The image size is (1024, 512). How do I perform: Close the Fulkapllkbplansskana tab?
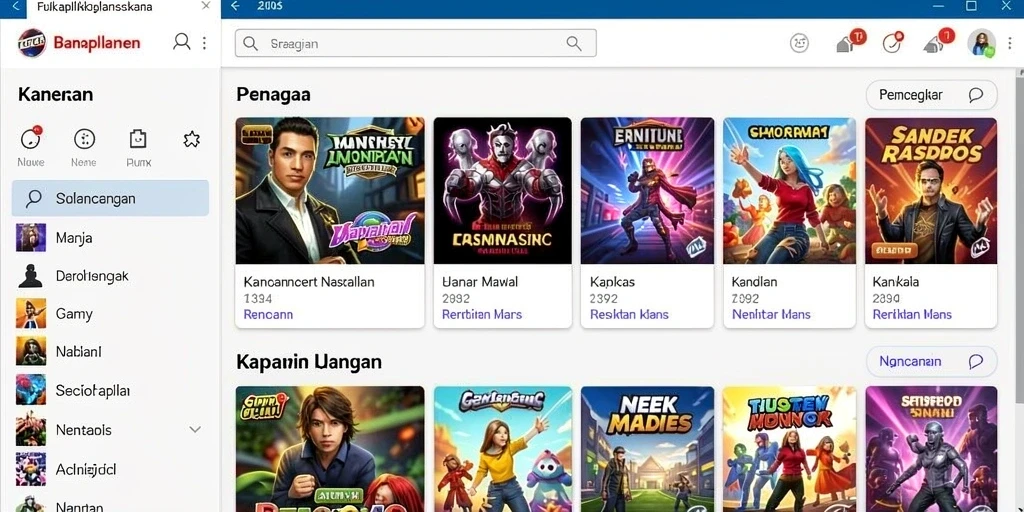click(206, 6)
